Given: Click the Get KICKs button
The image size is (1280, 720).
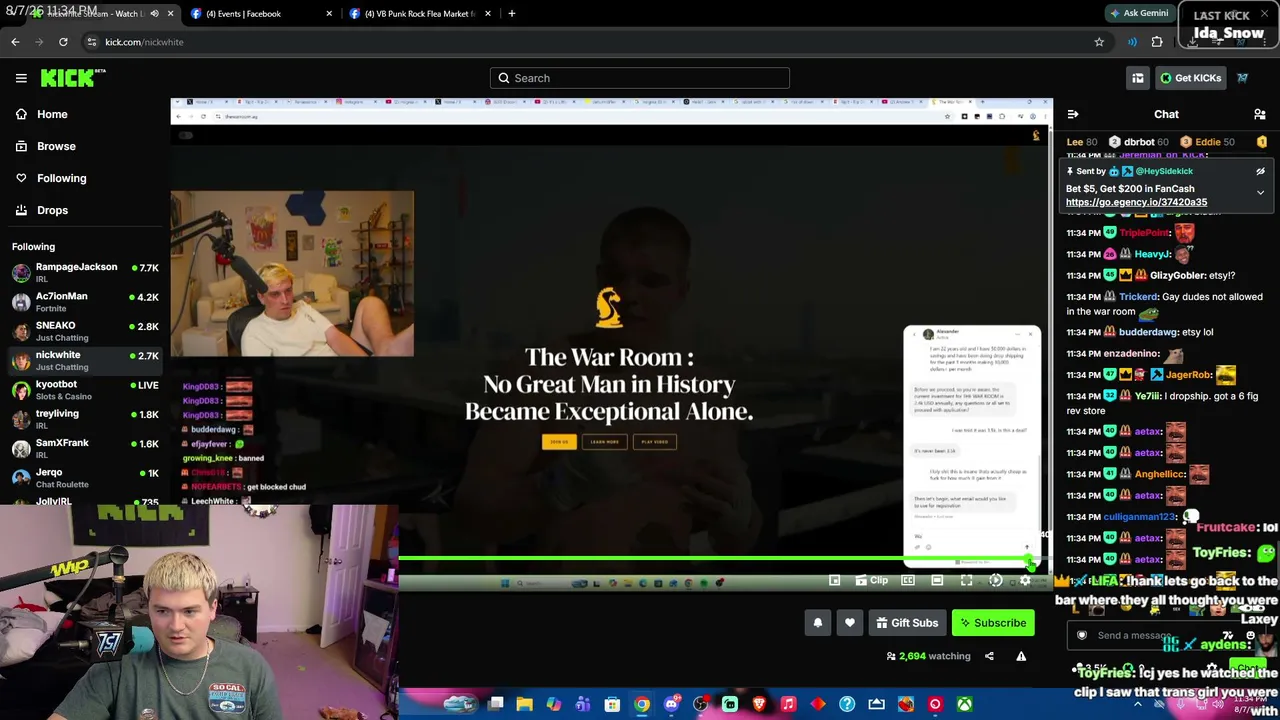Looking at the screenshot, I should click(x=1190, y=78).
